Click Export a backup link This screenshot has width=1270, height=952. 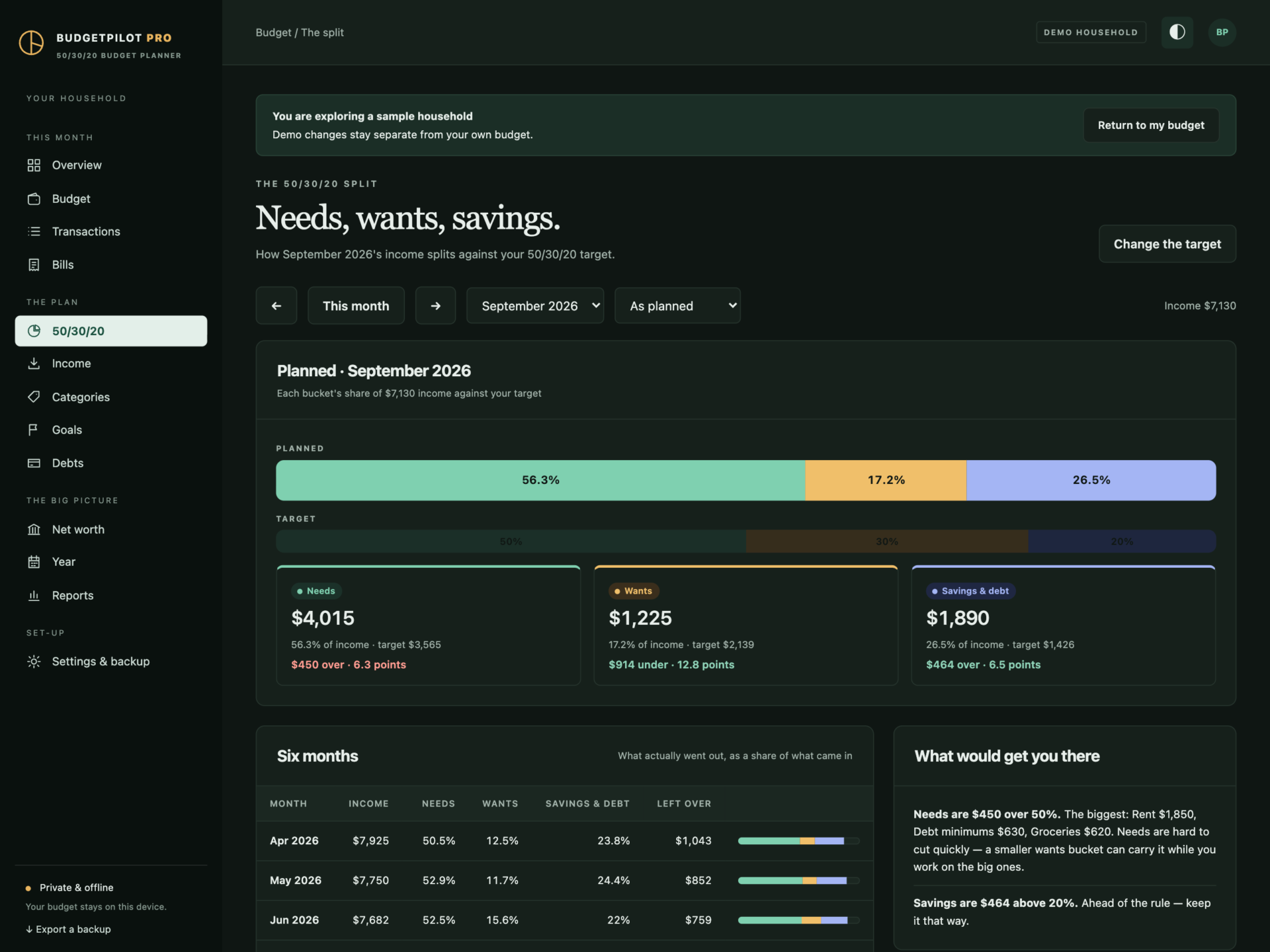point(68,929)
